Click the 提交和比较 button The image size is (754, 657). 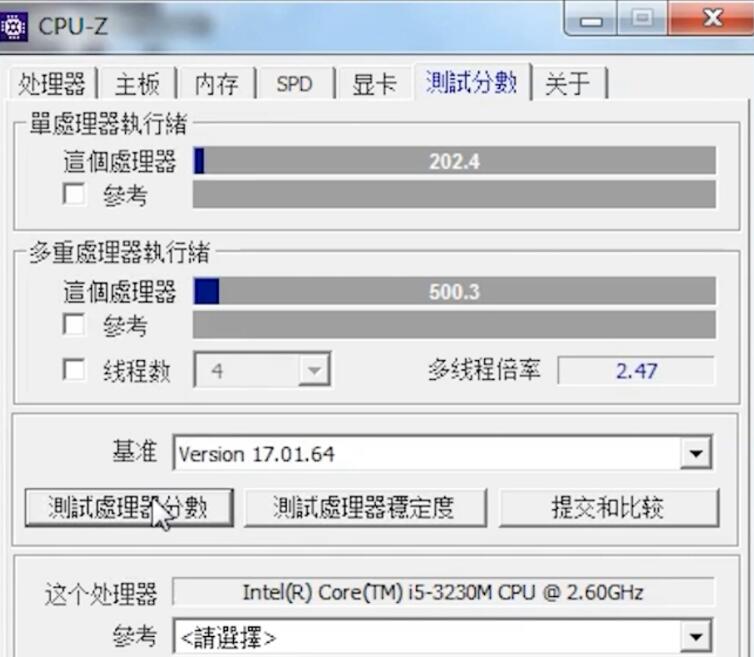609,508
